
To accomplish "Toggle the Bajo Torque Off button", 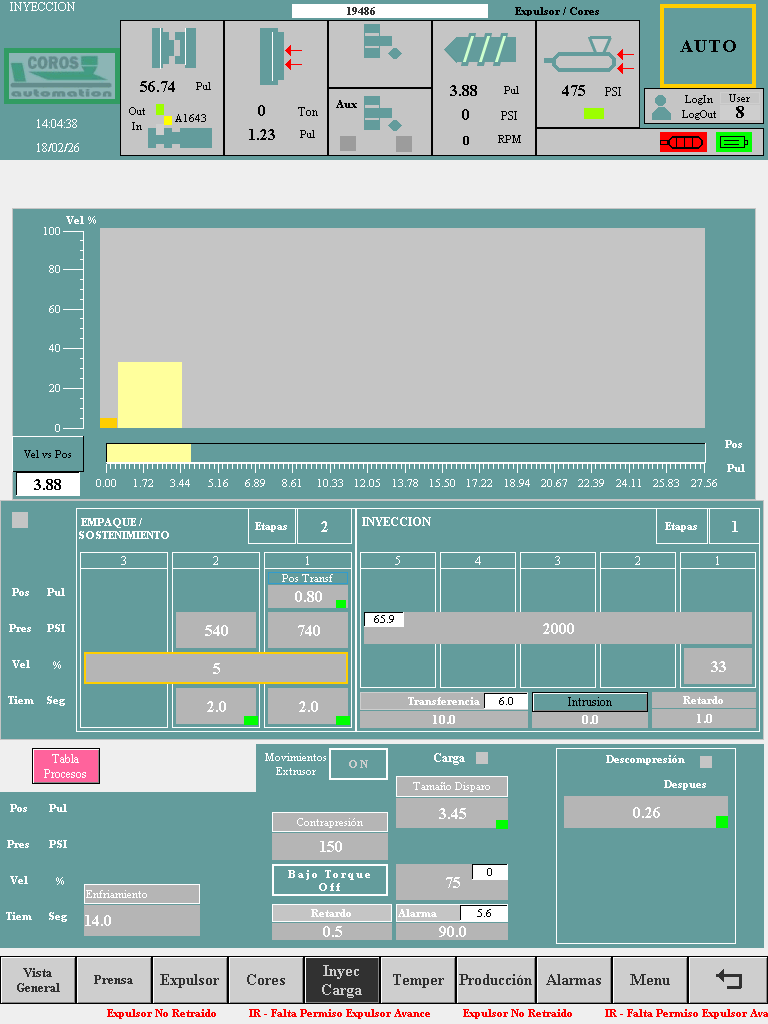I will [330, 880].
